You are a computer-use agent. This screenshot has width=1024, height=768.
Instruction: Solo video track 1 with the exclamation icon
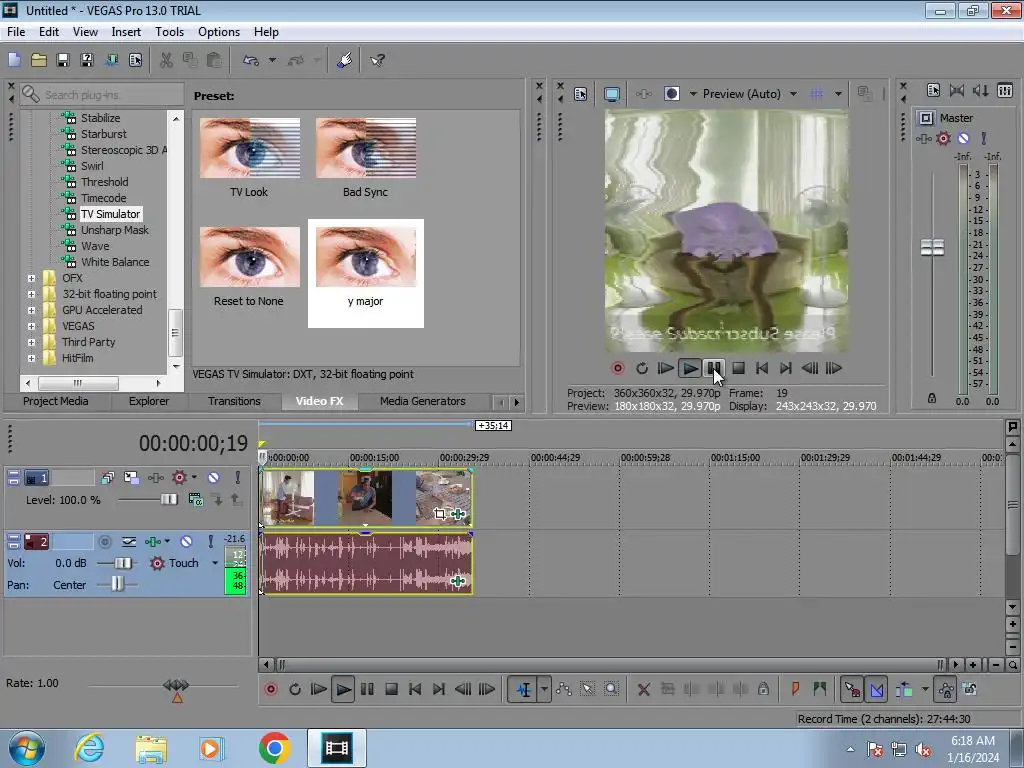pyautogui.click(x=238, y=477)
